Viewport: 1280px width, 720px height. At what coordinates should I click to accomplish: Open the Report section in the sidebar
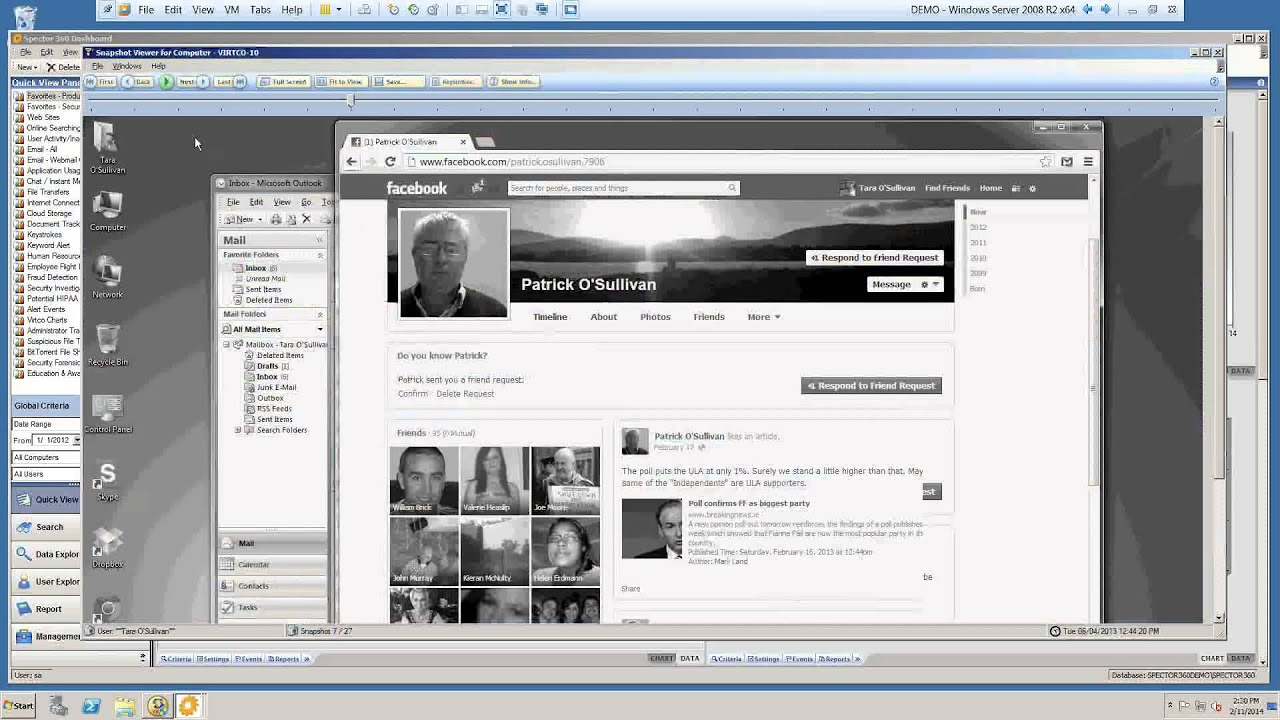coord(45,608)
